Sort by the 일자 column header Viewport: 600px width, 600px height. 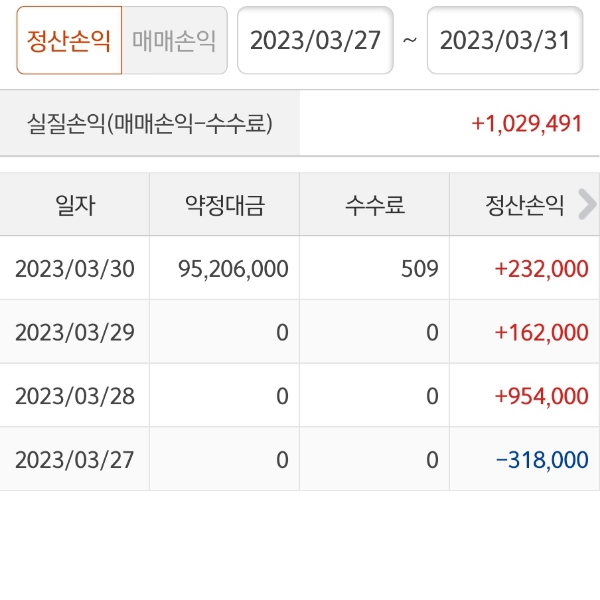pyautogui.click(x=75, y=205)
